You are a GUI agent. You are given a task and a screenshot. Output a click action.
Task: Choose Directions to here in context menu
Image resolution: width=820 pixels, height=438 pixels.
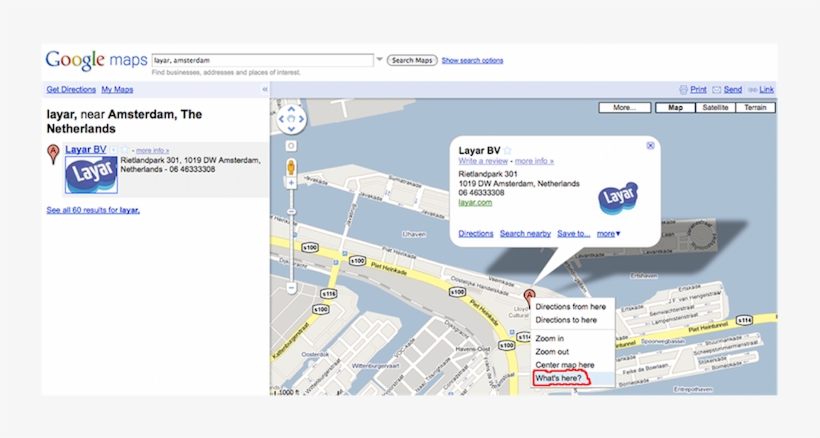click(x=566, y=320)
